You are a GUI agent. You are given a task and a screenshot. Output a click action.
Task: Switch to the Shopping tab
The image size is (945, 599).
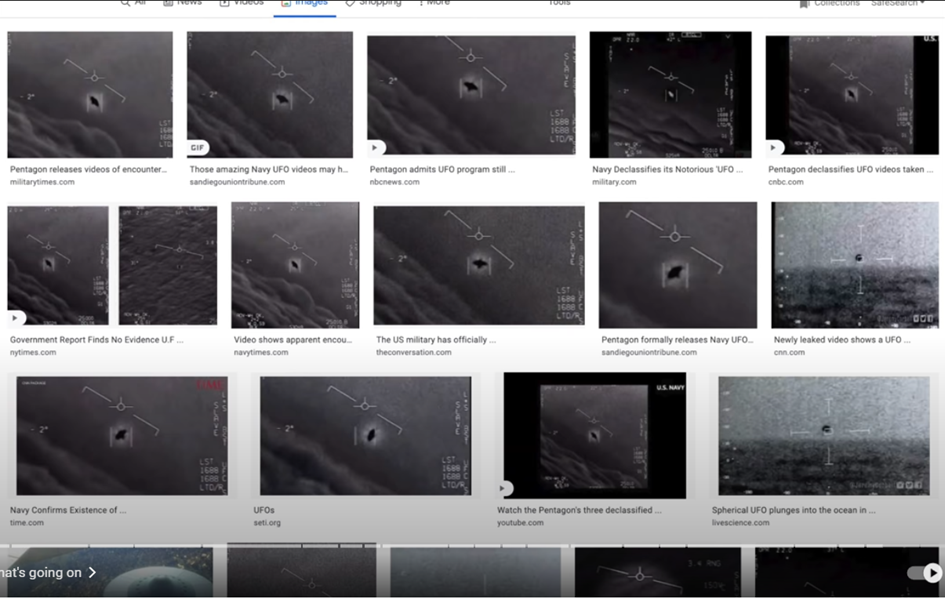coord(373,4)
